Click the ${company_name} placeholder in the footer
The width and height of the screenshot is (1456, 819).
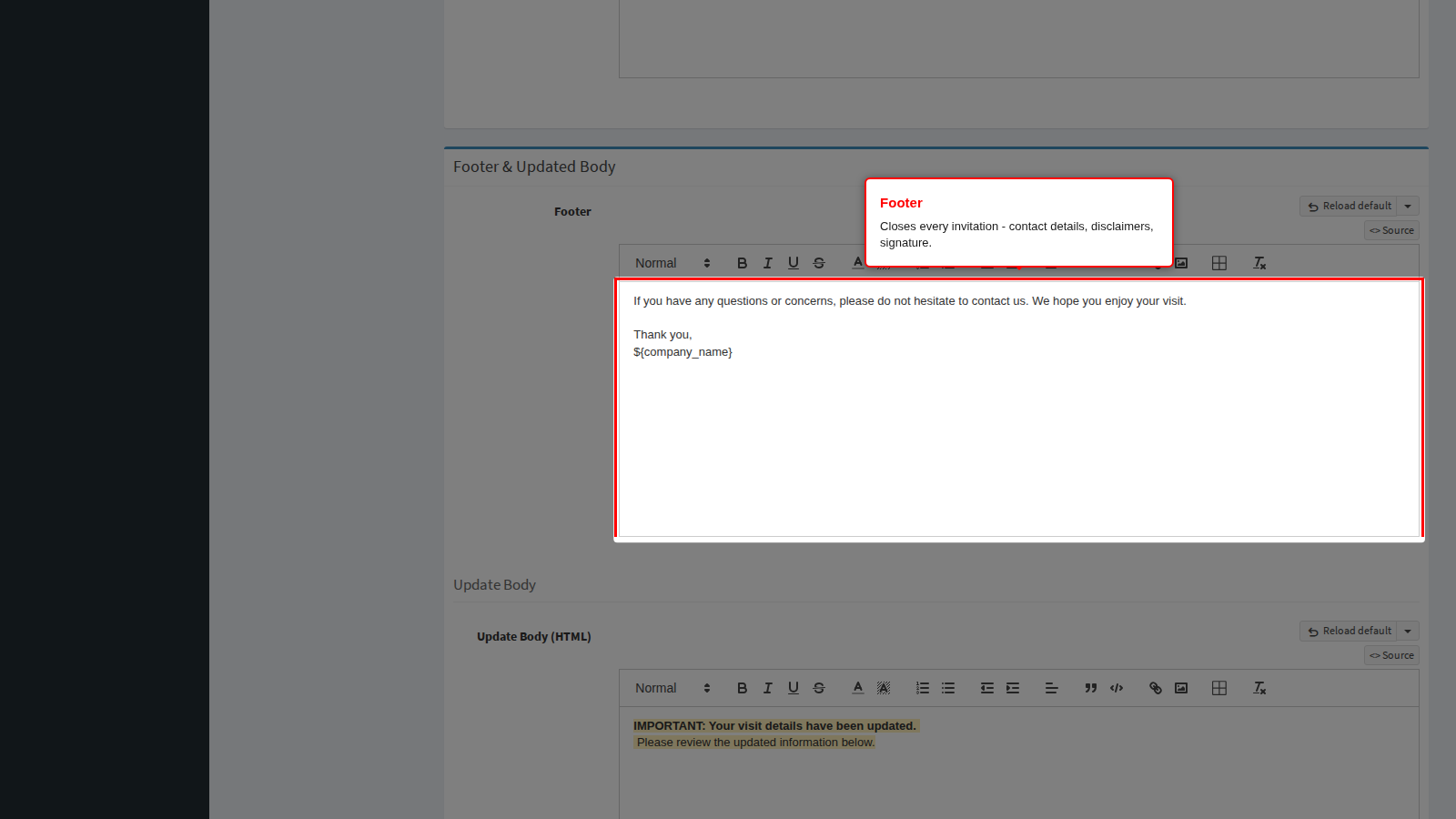click(682, 352)
